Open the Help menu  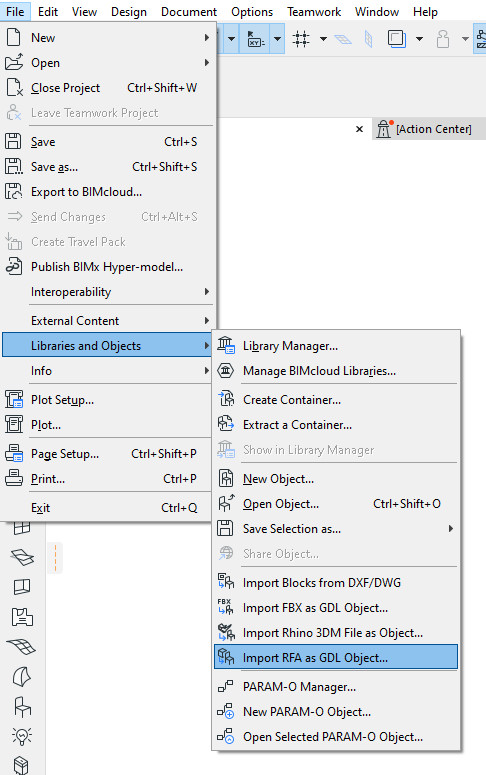(x=426, y=11)
